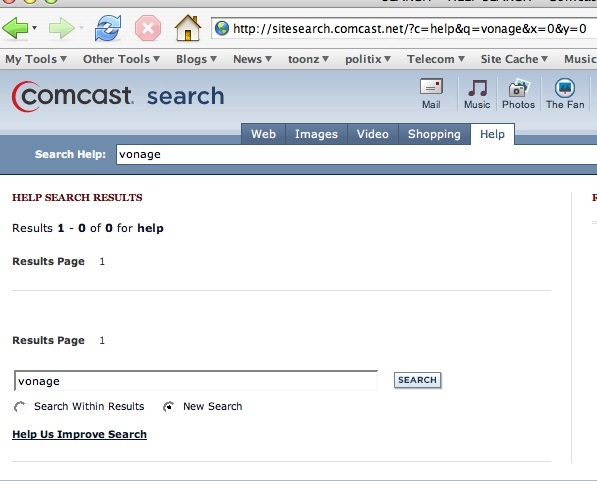Image resolution: width=597 pixels, height=481 pixels.
Task: Click the green back arrow button
Action: pos(15,28)
